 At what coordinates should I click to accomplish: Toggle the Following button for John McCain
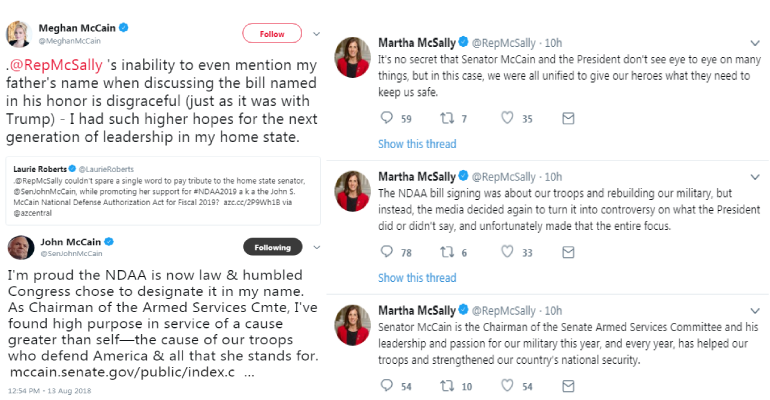click(272, 246)
